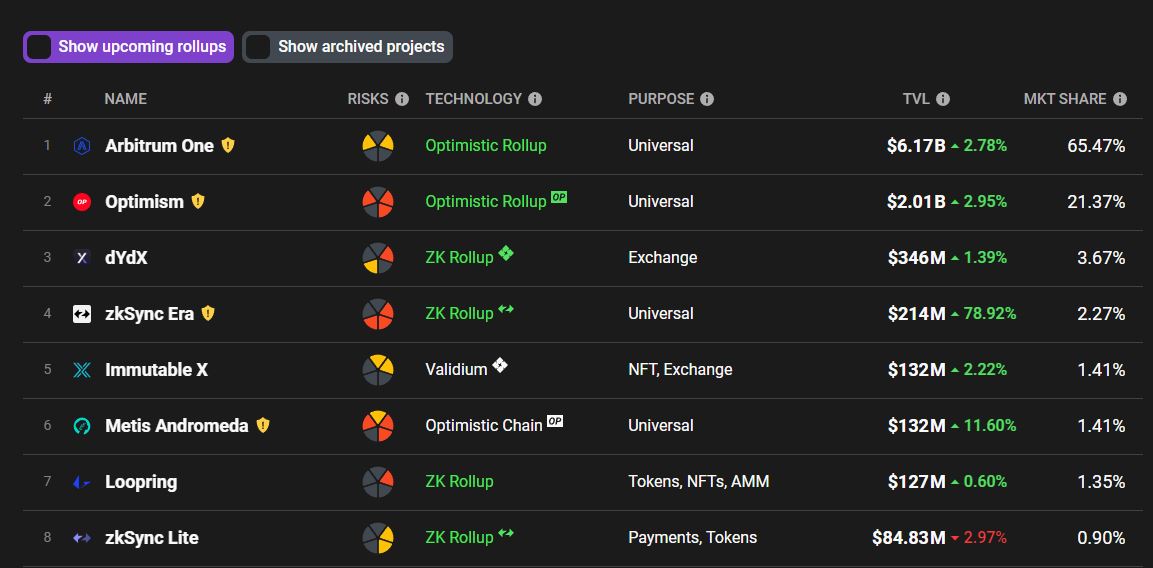Open the TECHNOLOGY column info icon
The width and height of the screenshot is (1153, 568).
pyautogui.click(x=535, y=99)
